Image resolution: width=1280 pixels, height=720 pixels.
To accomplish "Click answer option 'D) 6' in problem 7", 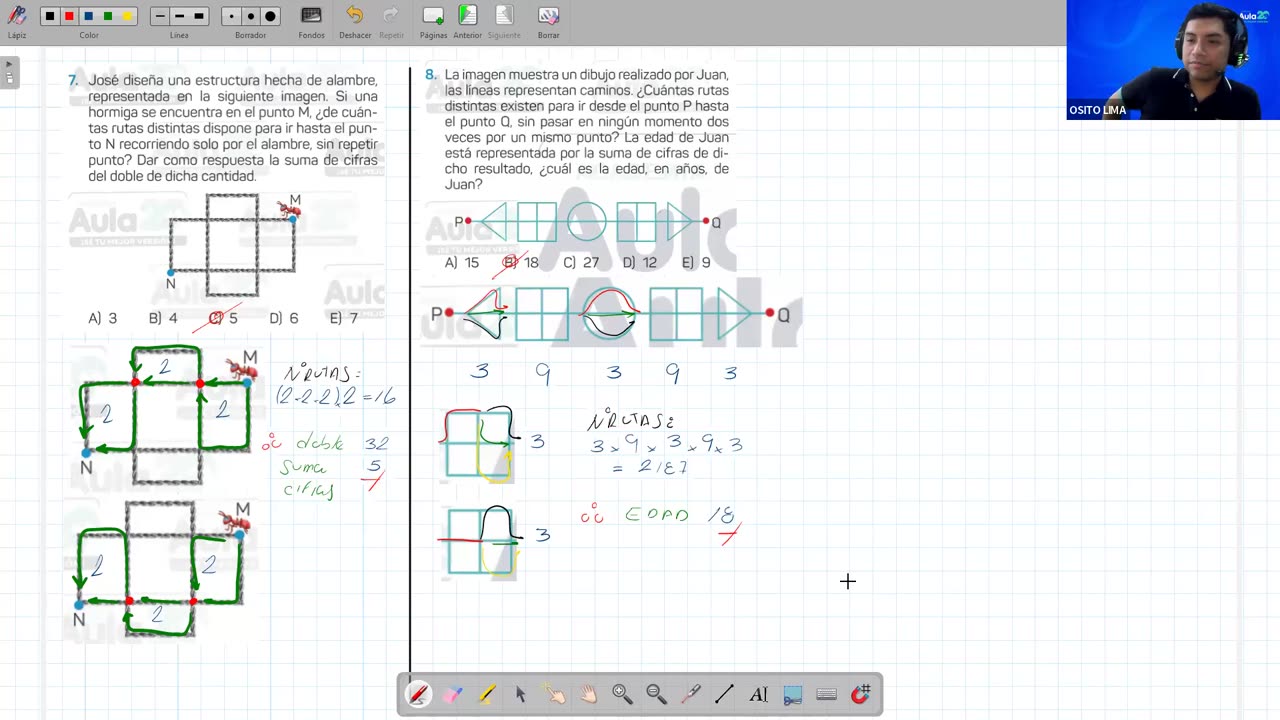I will [x=284, y=318].
